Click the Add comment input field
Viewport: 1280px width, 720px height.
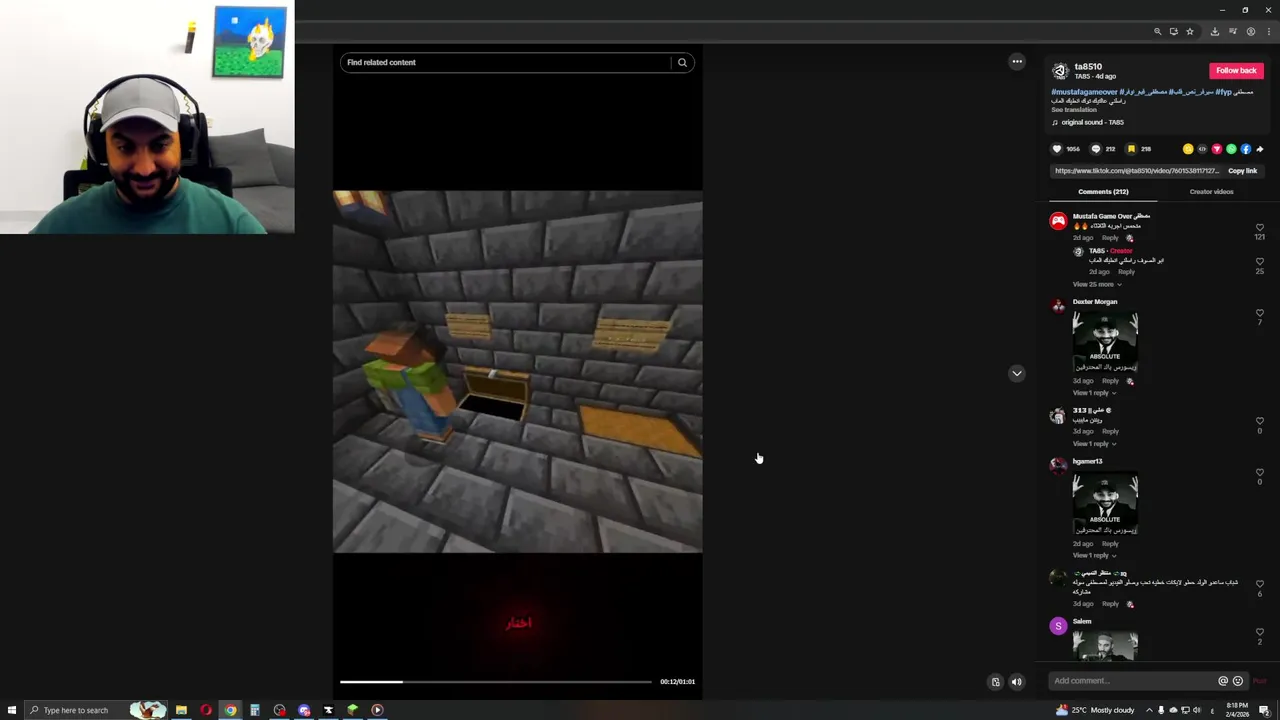(x=1131, y=681)
